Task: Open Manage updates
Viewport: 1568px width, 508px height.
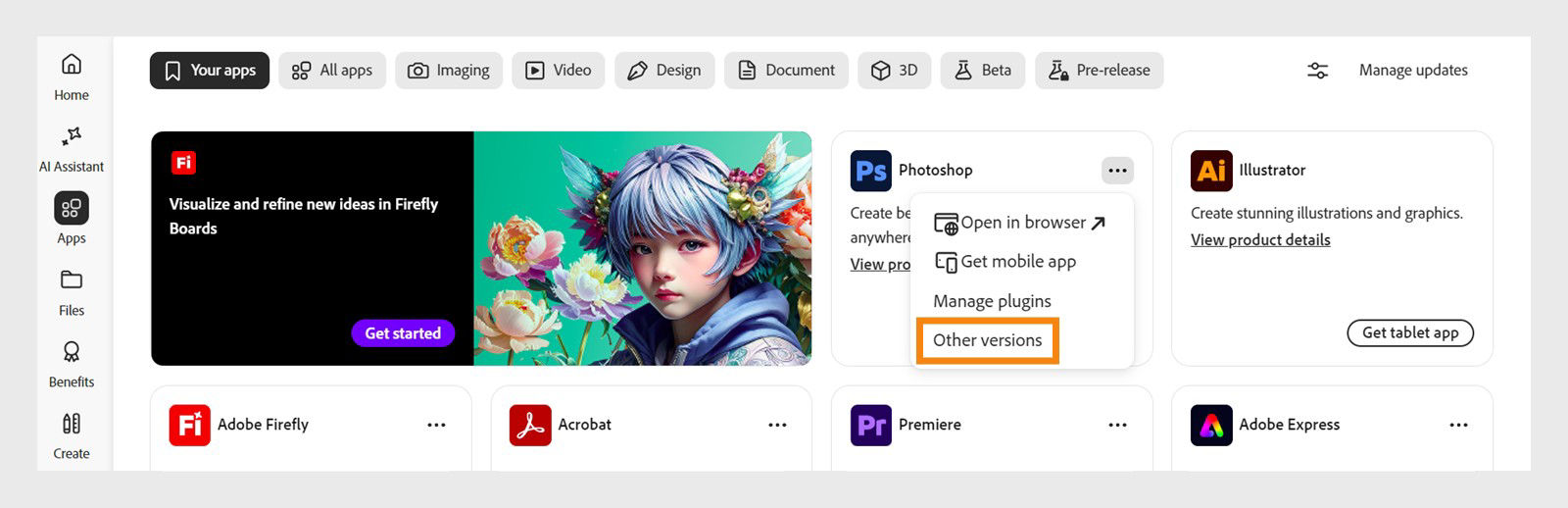Action: [1413, 71]
